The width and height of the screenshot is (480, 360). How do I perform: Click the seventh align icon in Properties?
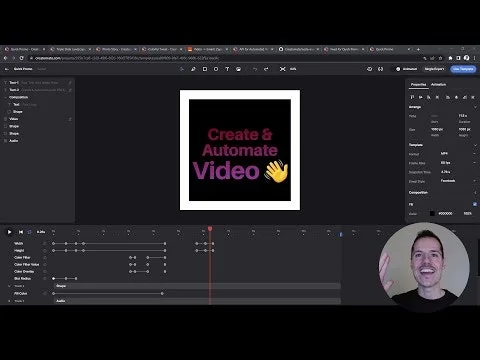tap(465, 97)
